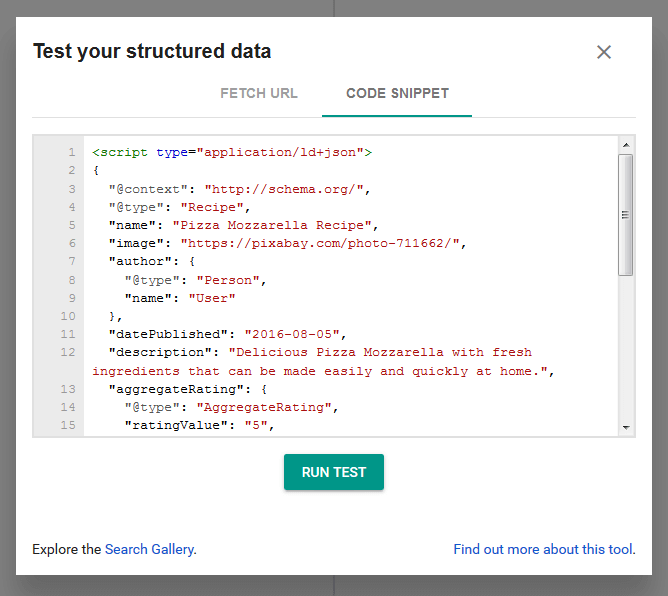Switch to the FETCH URL tab
The height and width of the screenshot is (596, 668).
click(x=259, y=93)
